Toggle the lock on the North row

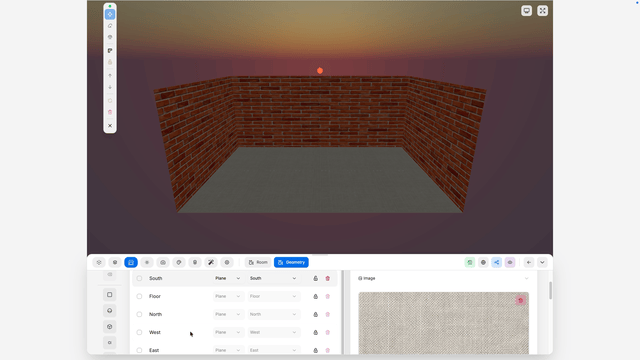pyautogui.click(x=316, y=314)
